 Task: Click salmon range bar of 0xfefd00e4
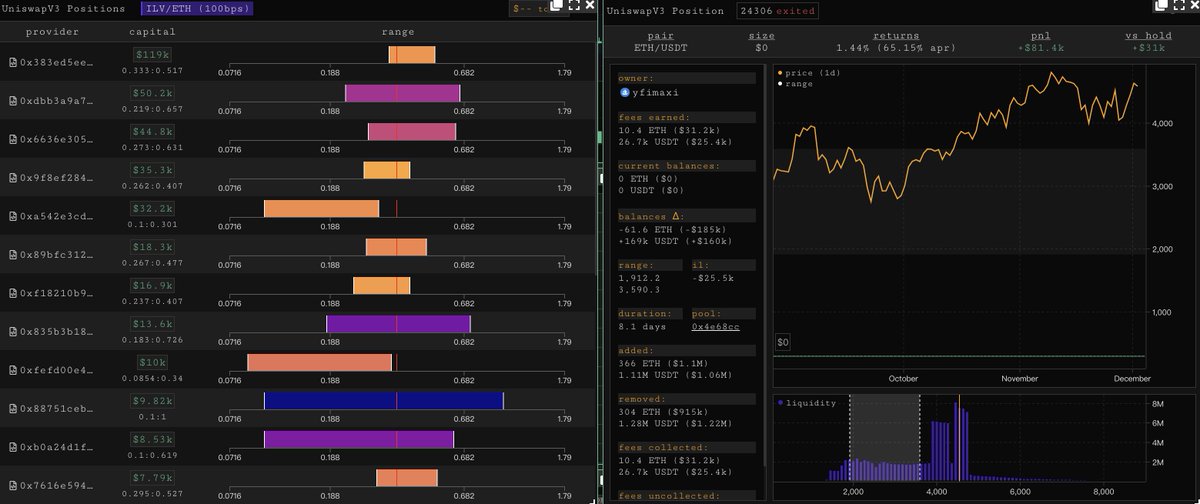(319, 362)
